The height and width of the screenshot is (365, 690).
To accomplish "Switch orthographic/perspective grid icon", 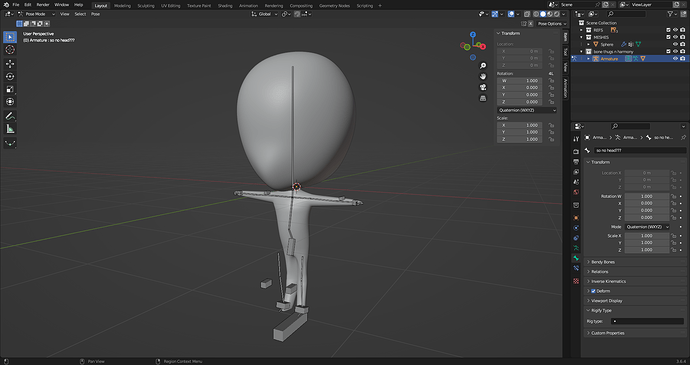I will pyautogui.click(x=483, y=98).
